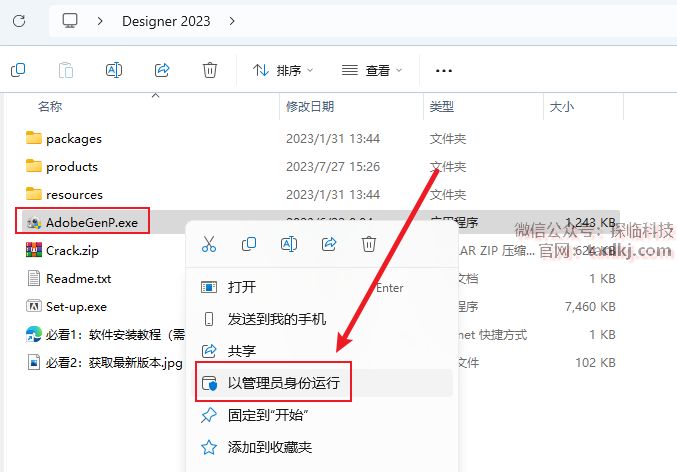Choose 共享 from the context menu
Viewport: 677px width, 472px height.
coord(322,351)
